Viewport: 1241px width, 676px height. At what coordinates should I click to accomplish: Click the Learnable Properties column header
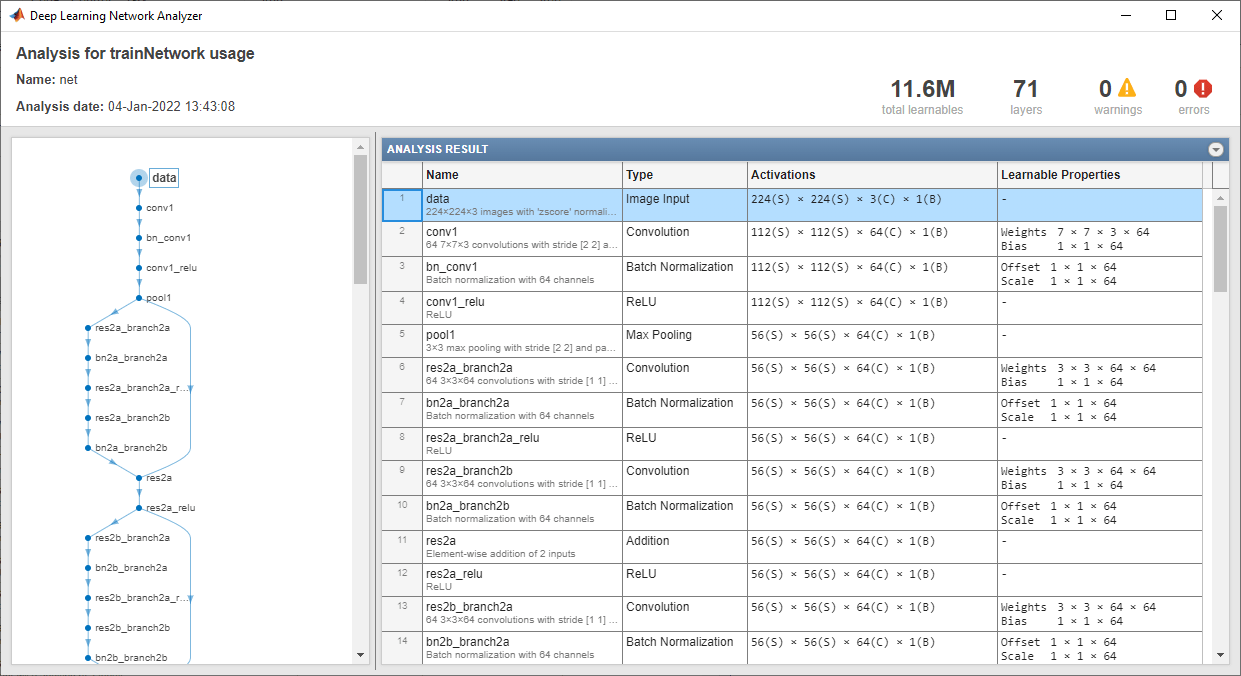click(x=1100, y=175)
